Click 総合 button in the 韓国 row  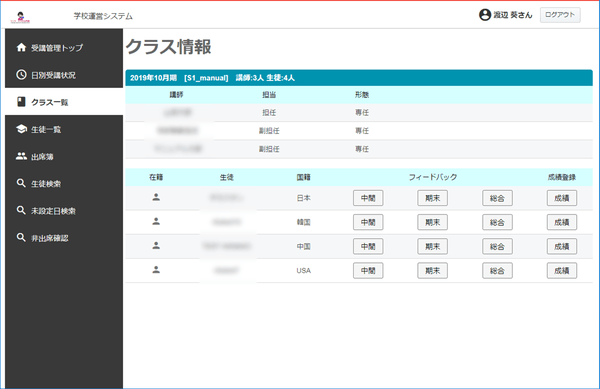497,222
